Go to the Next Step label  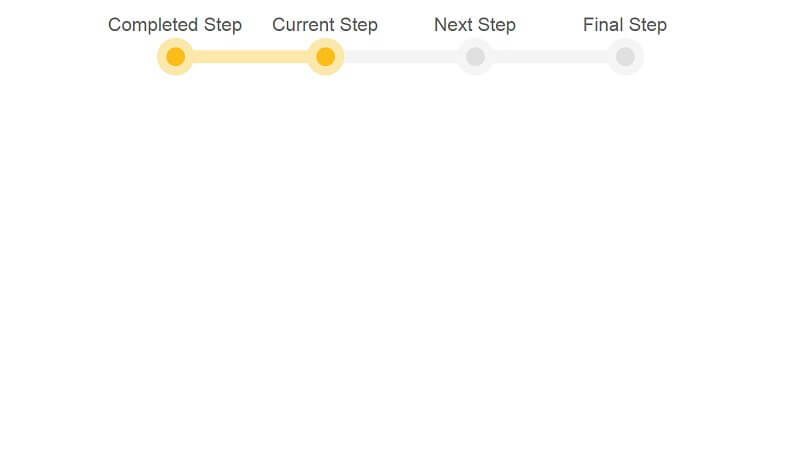click(x=474, y=25)
